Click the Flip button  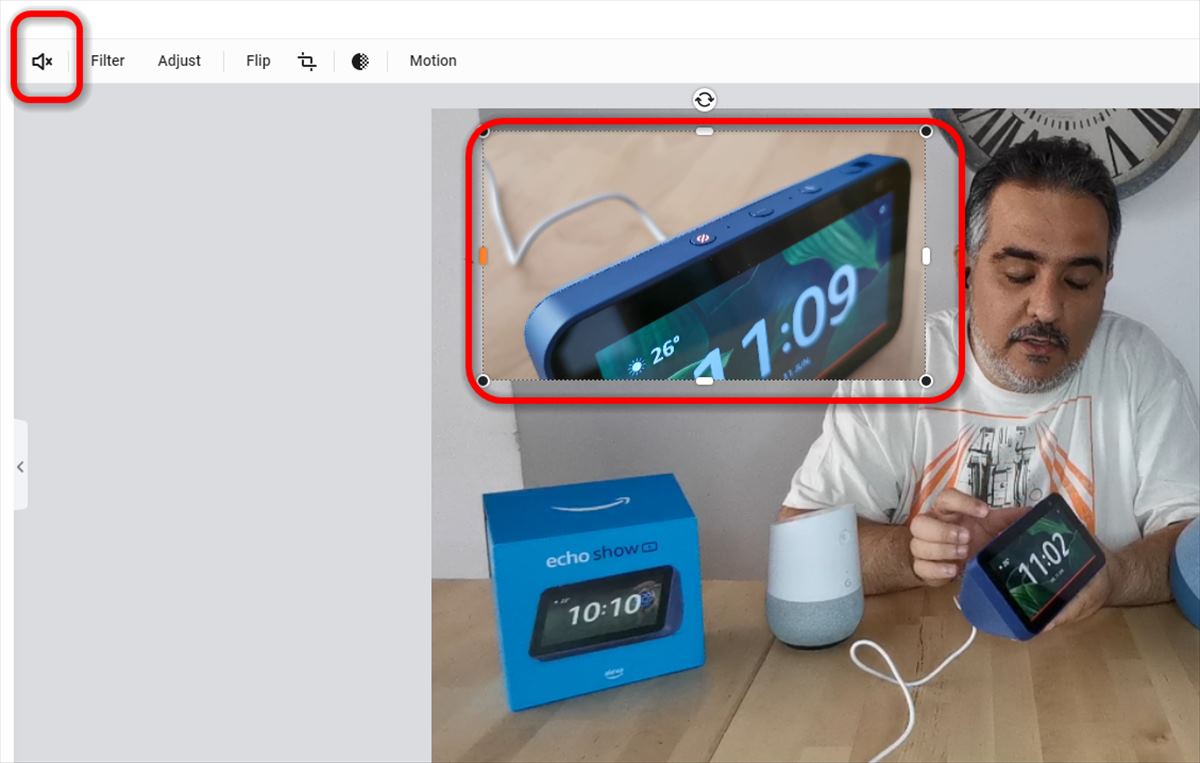click(x=258, y=61)
